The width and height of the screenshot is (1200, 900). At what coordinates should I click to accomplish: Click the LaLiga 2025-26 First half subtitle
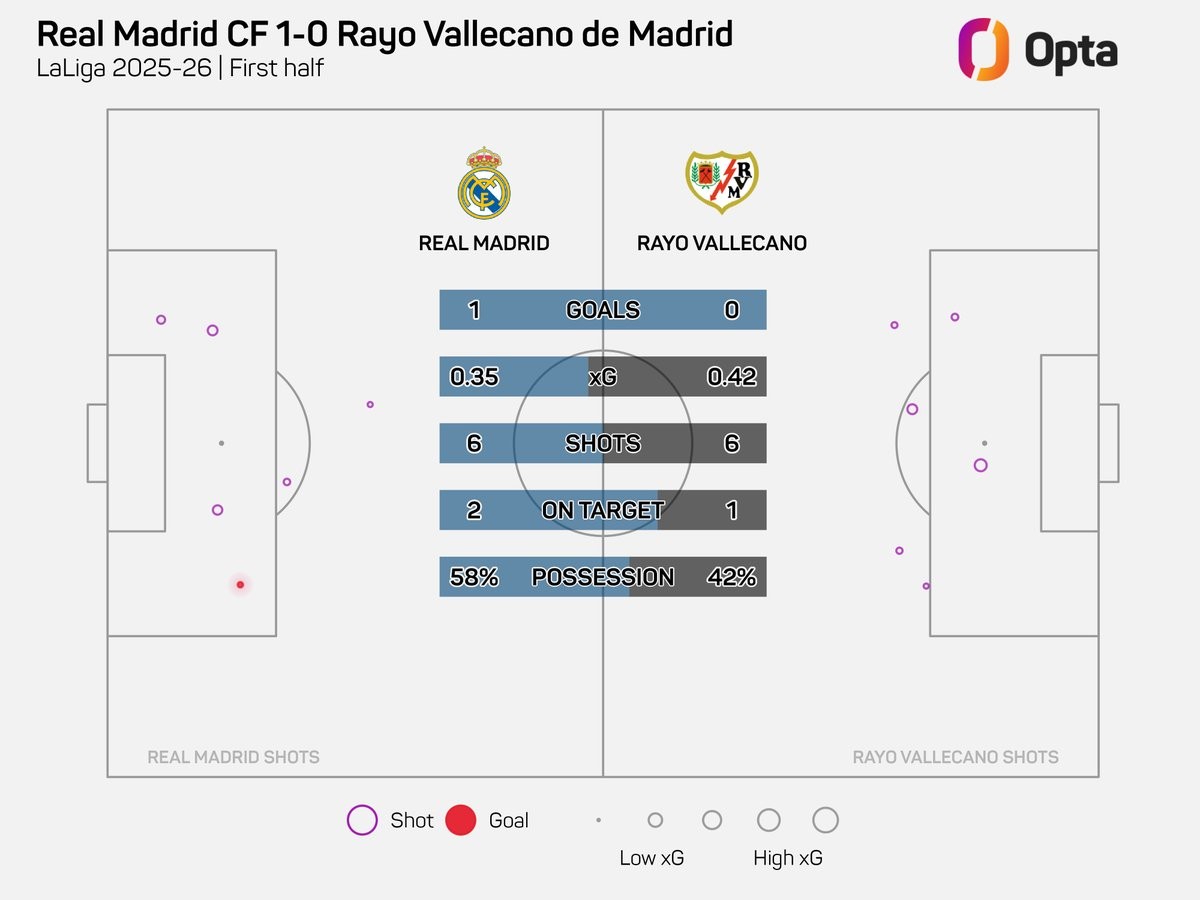pyautogui.click(x=180, y=69)
